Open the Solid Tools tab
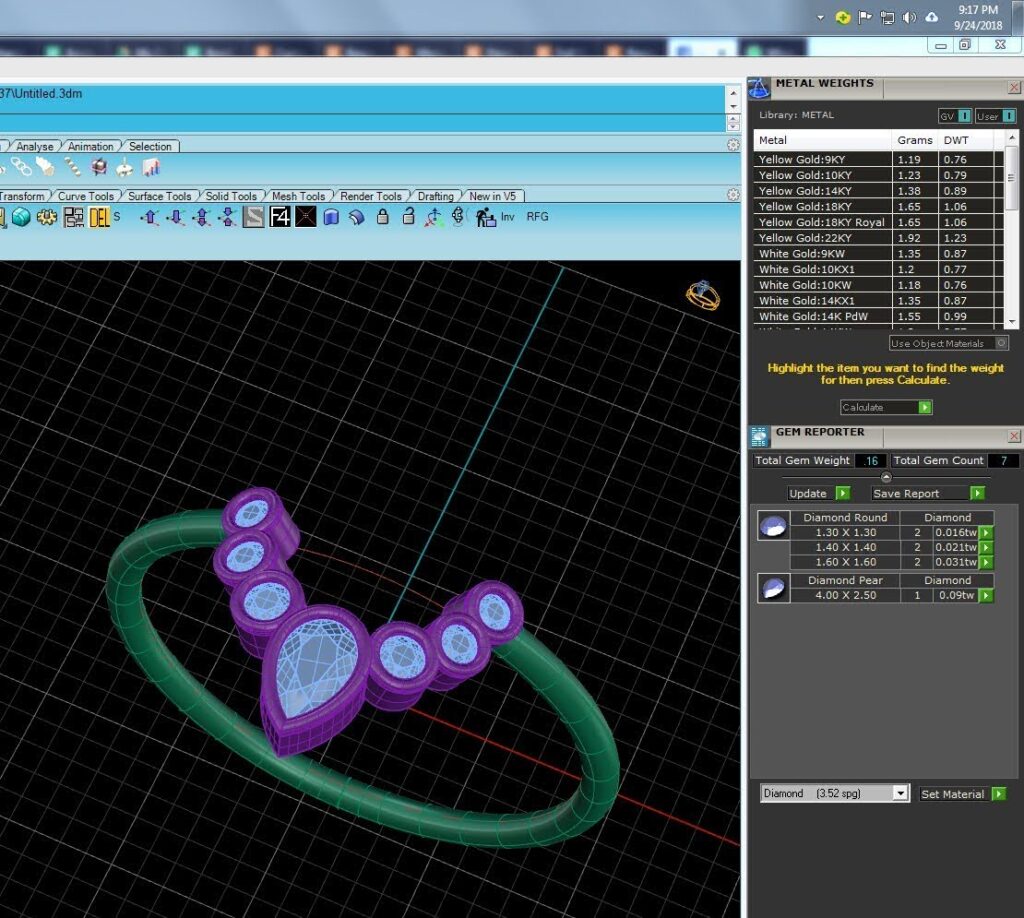 coord(231,196)
